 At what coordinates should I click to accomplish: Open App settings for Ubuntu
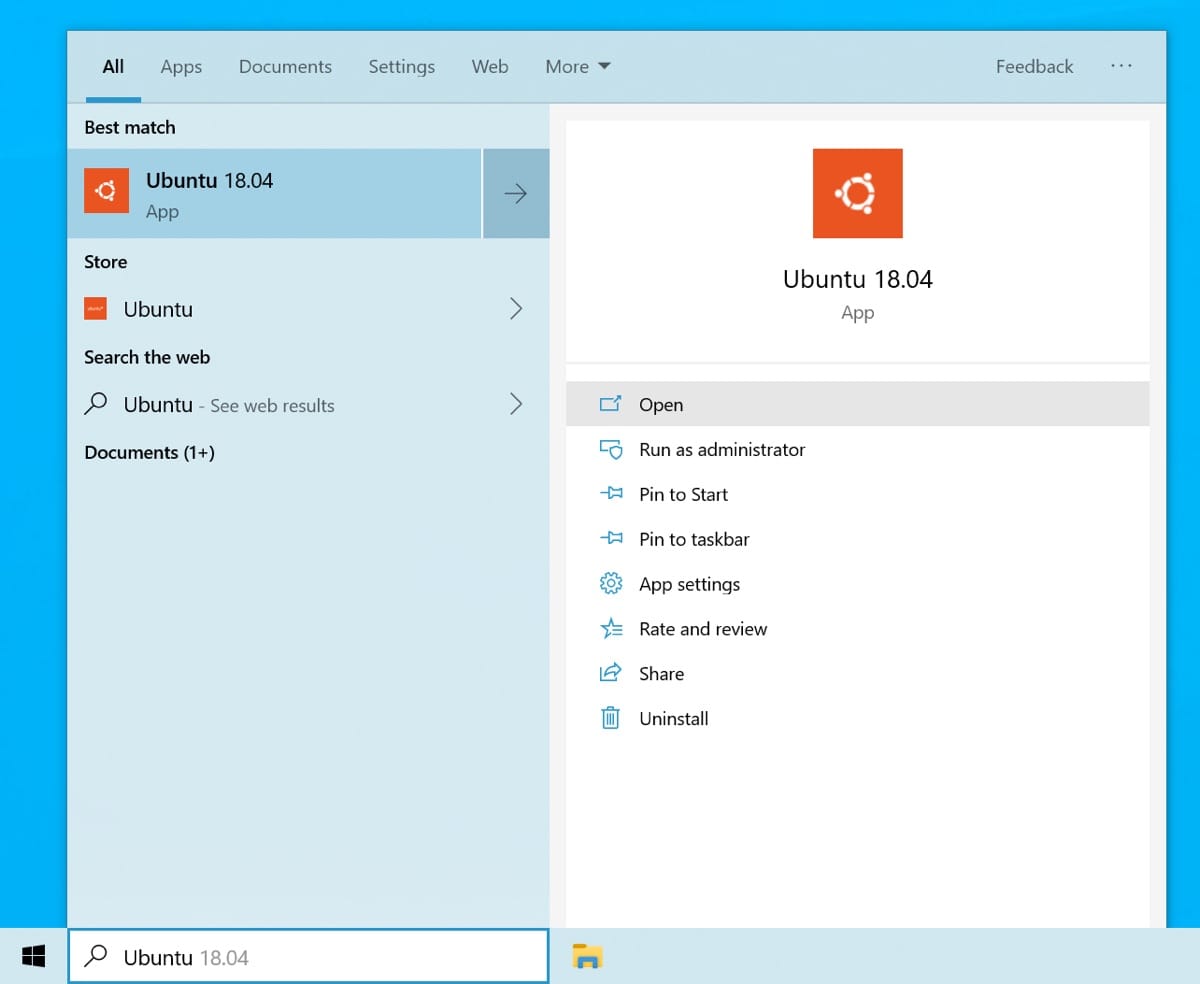[857, 584]
